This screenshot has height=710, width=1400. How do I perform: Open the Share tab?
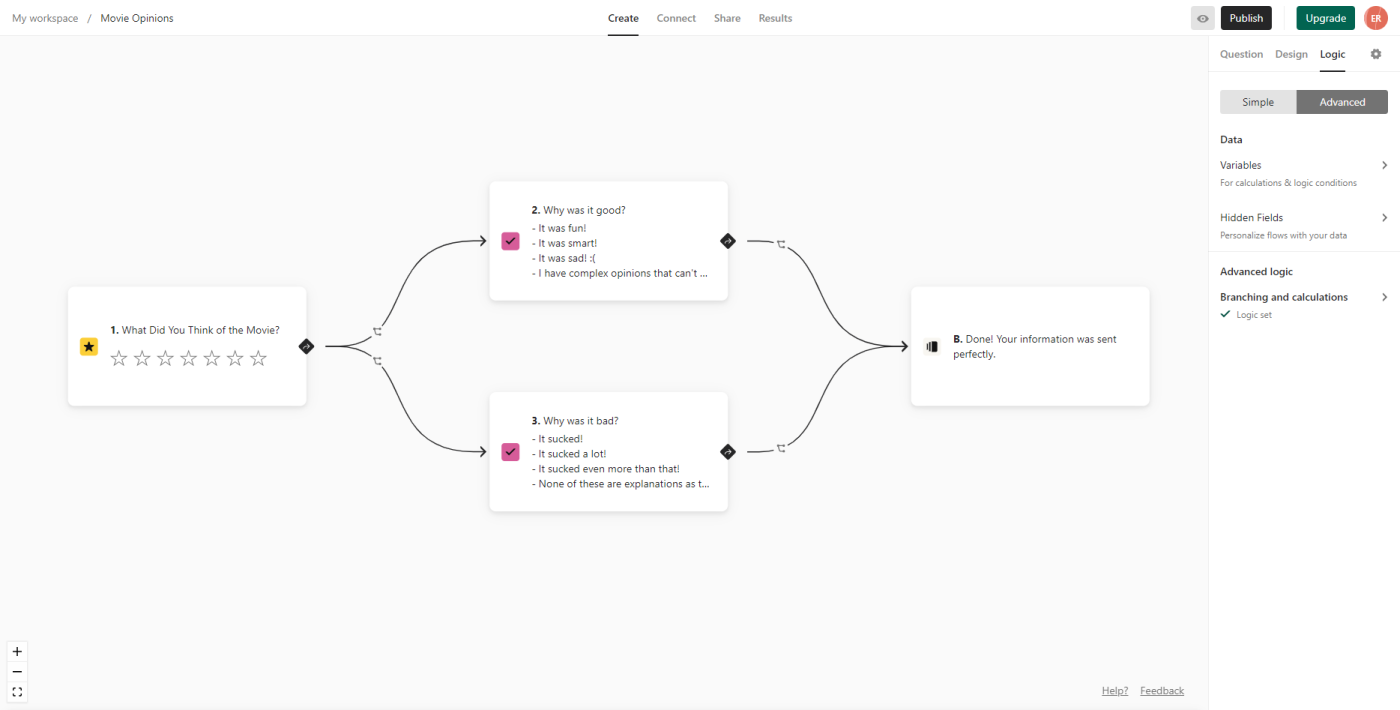(727, 18)
